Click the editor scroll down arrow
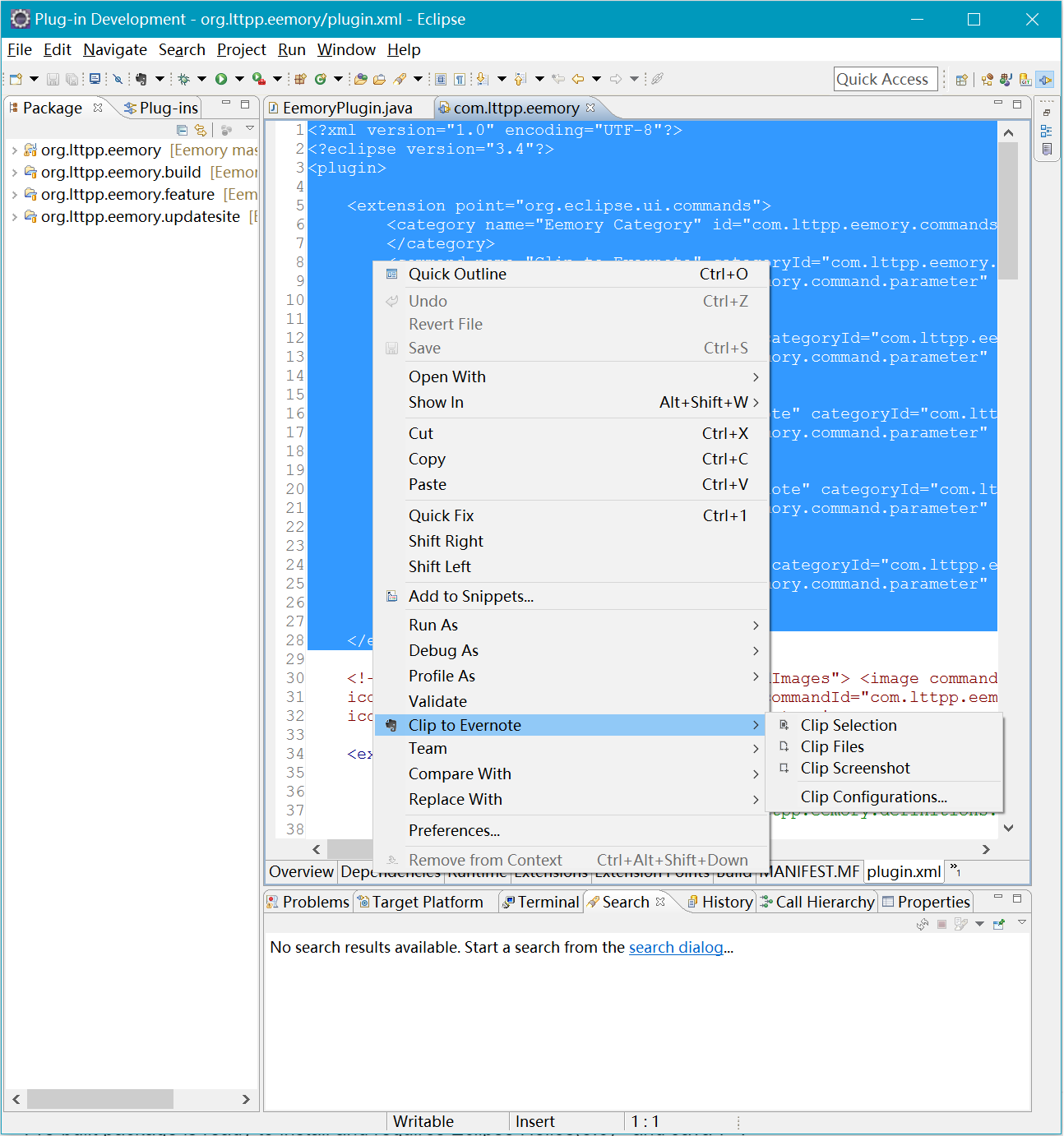 click(x=1009, y=829)
